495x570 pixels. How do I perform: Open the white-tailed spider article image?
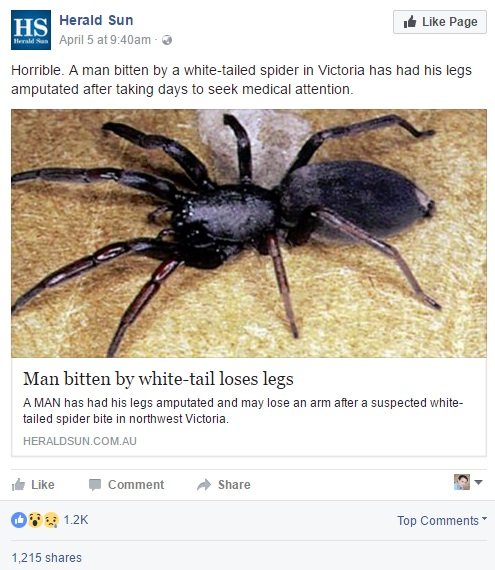coord(249,233)
